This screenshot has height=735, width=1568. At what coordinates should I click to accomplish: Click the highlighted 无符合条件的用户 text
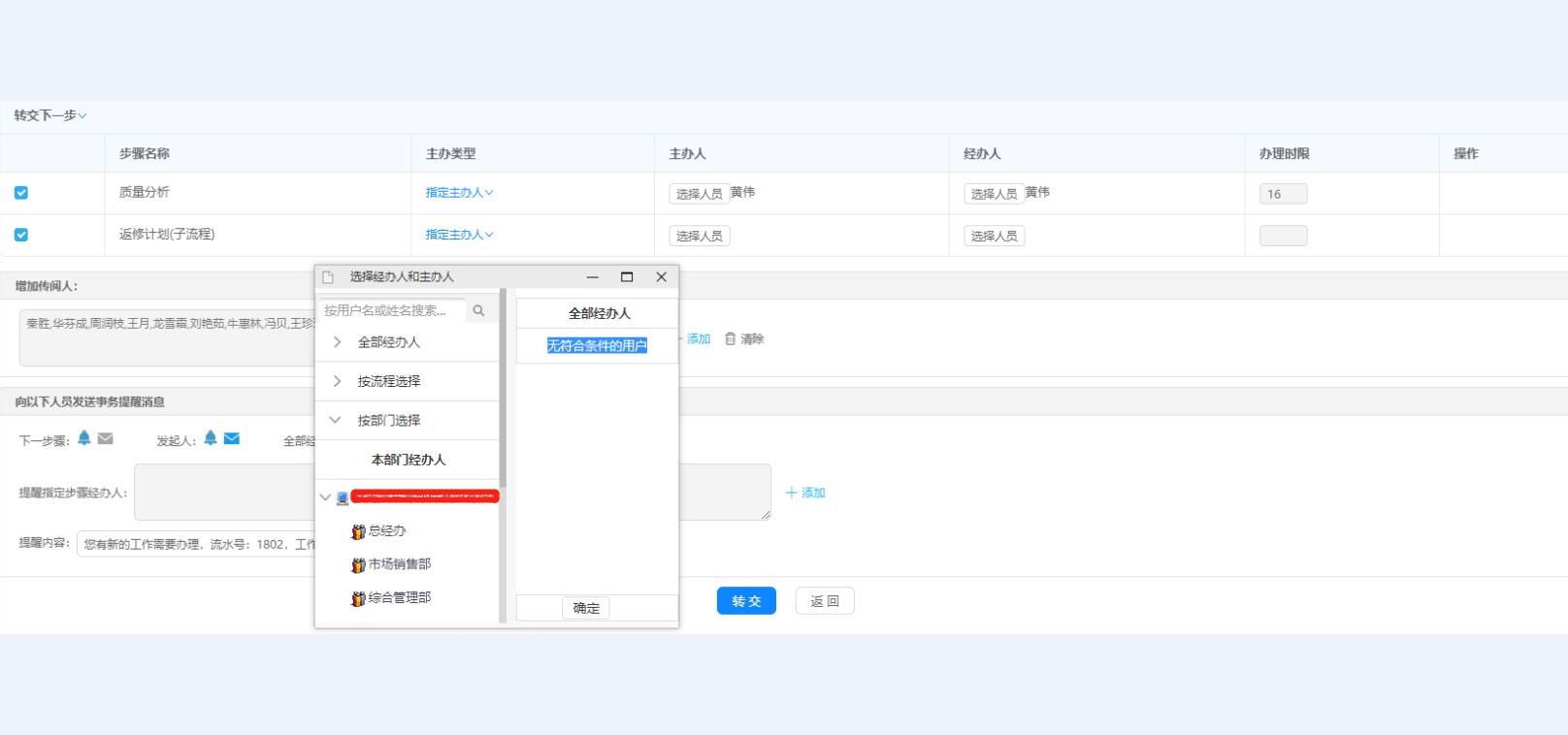point(597,345)
